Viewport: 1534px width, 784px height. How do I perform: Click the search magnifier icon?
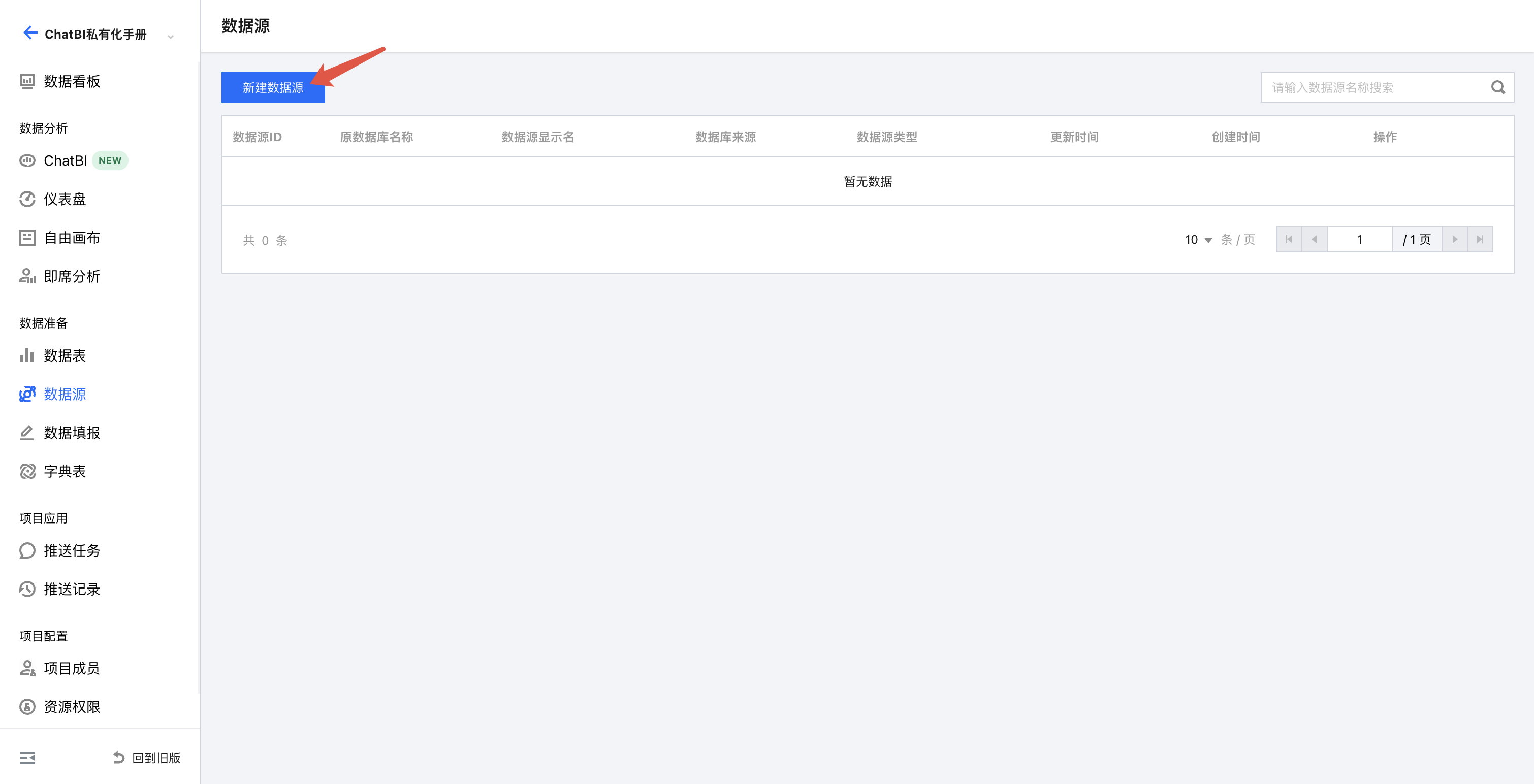pos(1497,87)
